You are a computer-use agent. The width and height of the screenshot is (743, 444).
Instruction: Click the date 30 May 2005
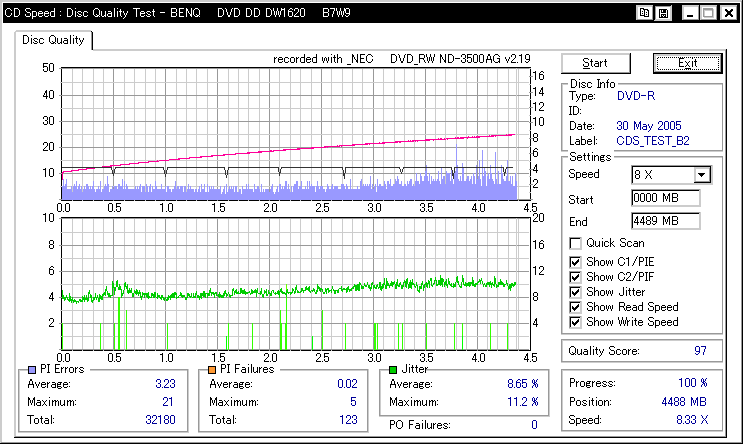[x=648, y=126]
